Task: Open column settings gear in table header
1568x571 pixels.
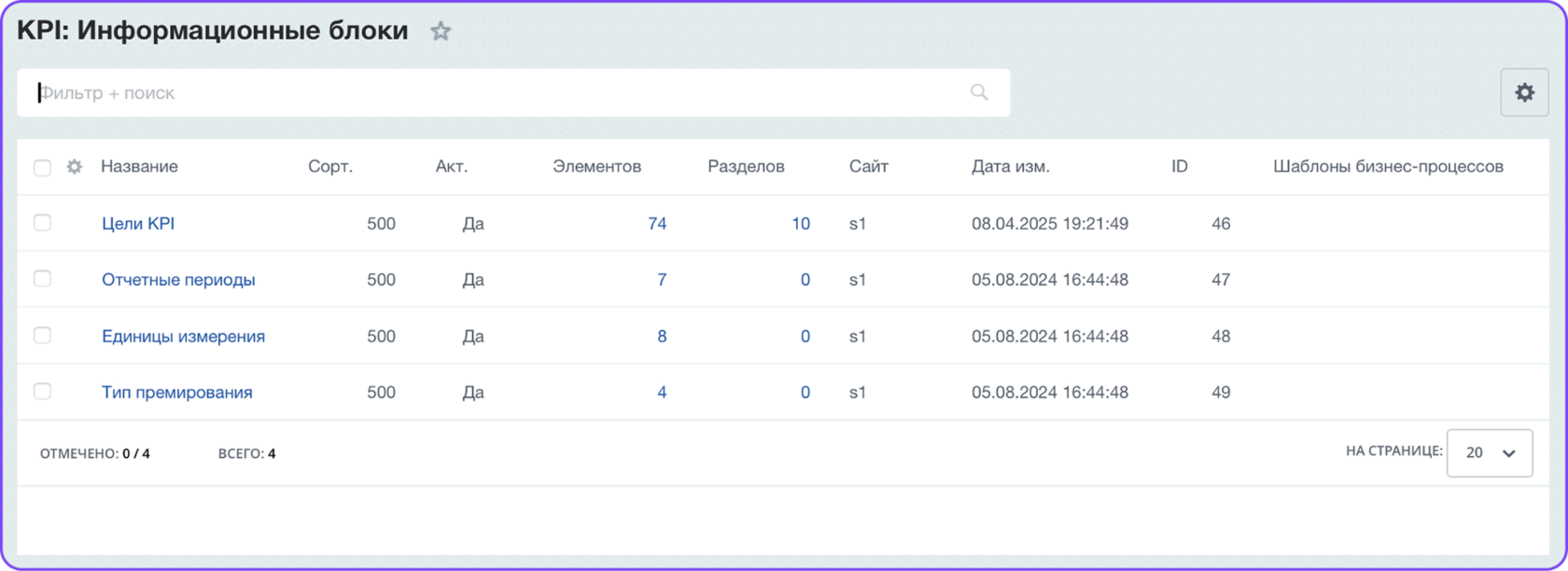Action: 75,167
